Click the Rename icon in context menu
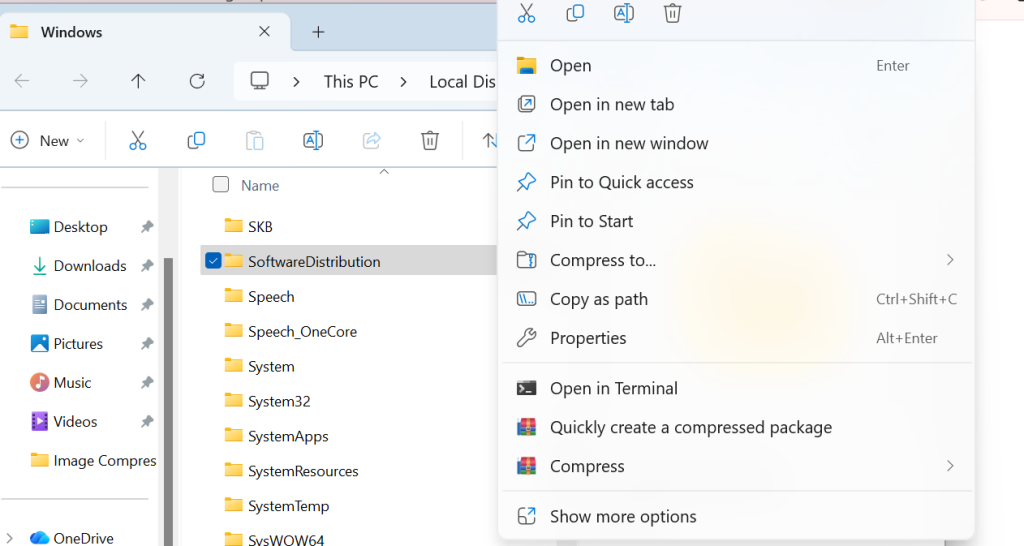The height and width of the screenshot is (546, 1024). click(x=624, y=13)
